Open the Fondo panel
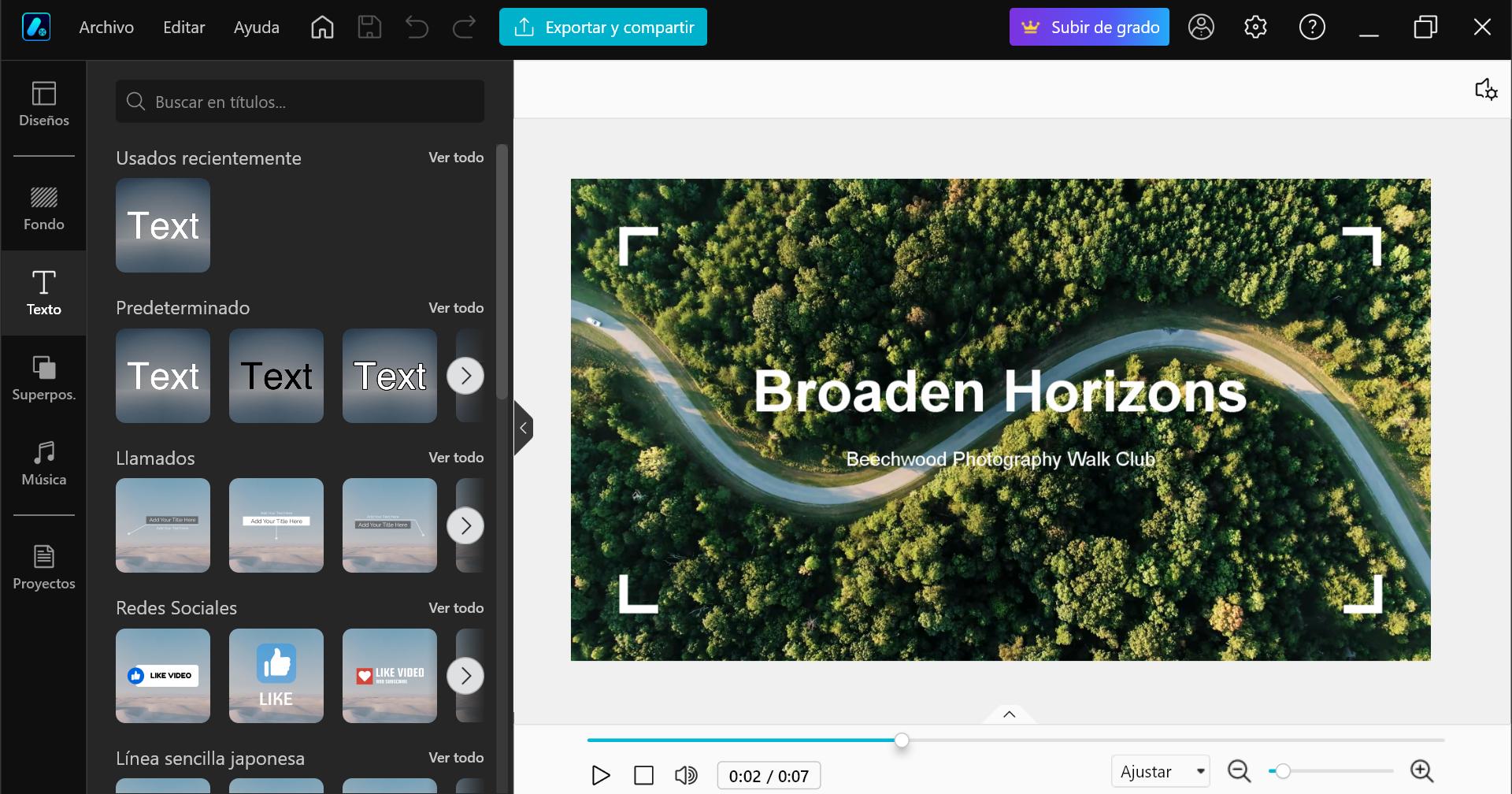Viewport: 1512px width, 794px height. point(44,209)
